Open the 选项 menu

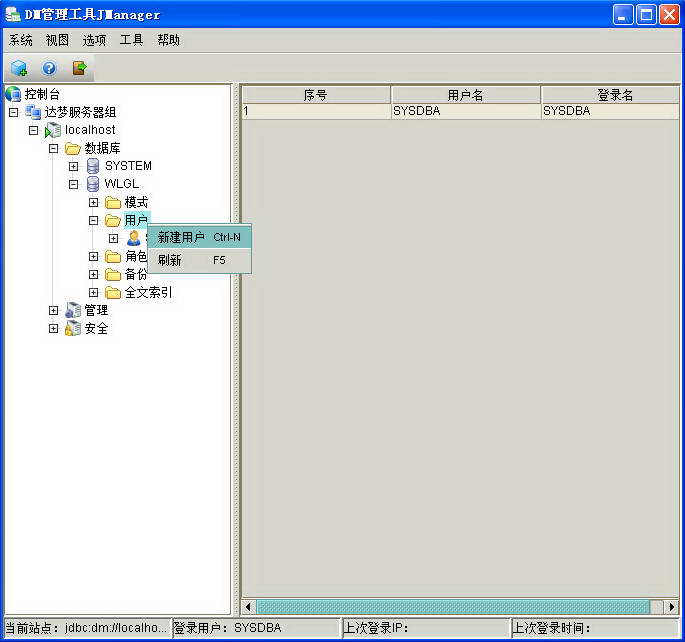[x=94, y=40]
